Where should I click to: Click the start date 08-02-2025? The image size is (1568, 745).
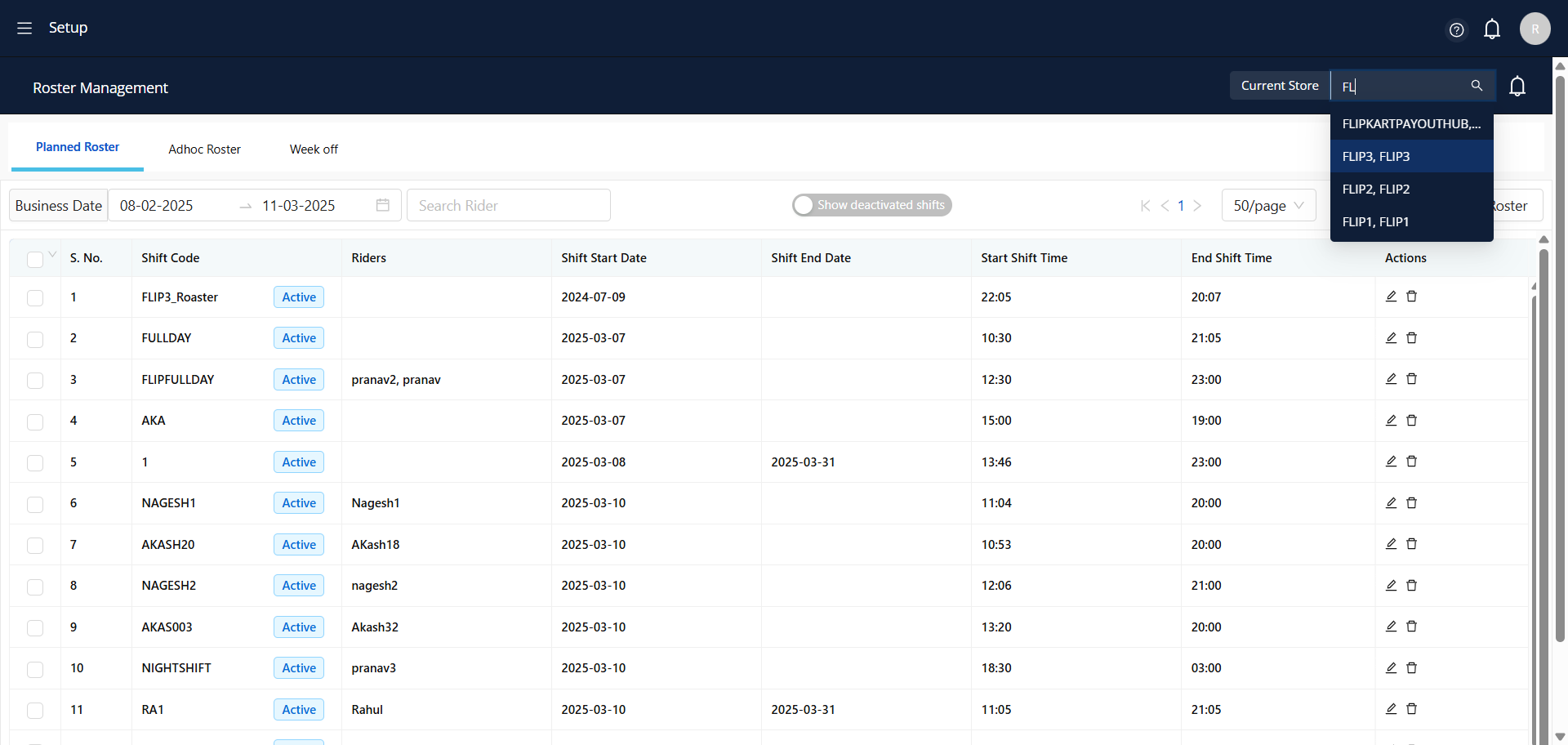157,206
